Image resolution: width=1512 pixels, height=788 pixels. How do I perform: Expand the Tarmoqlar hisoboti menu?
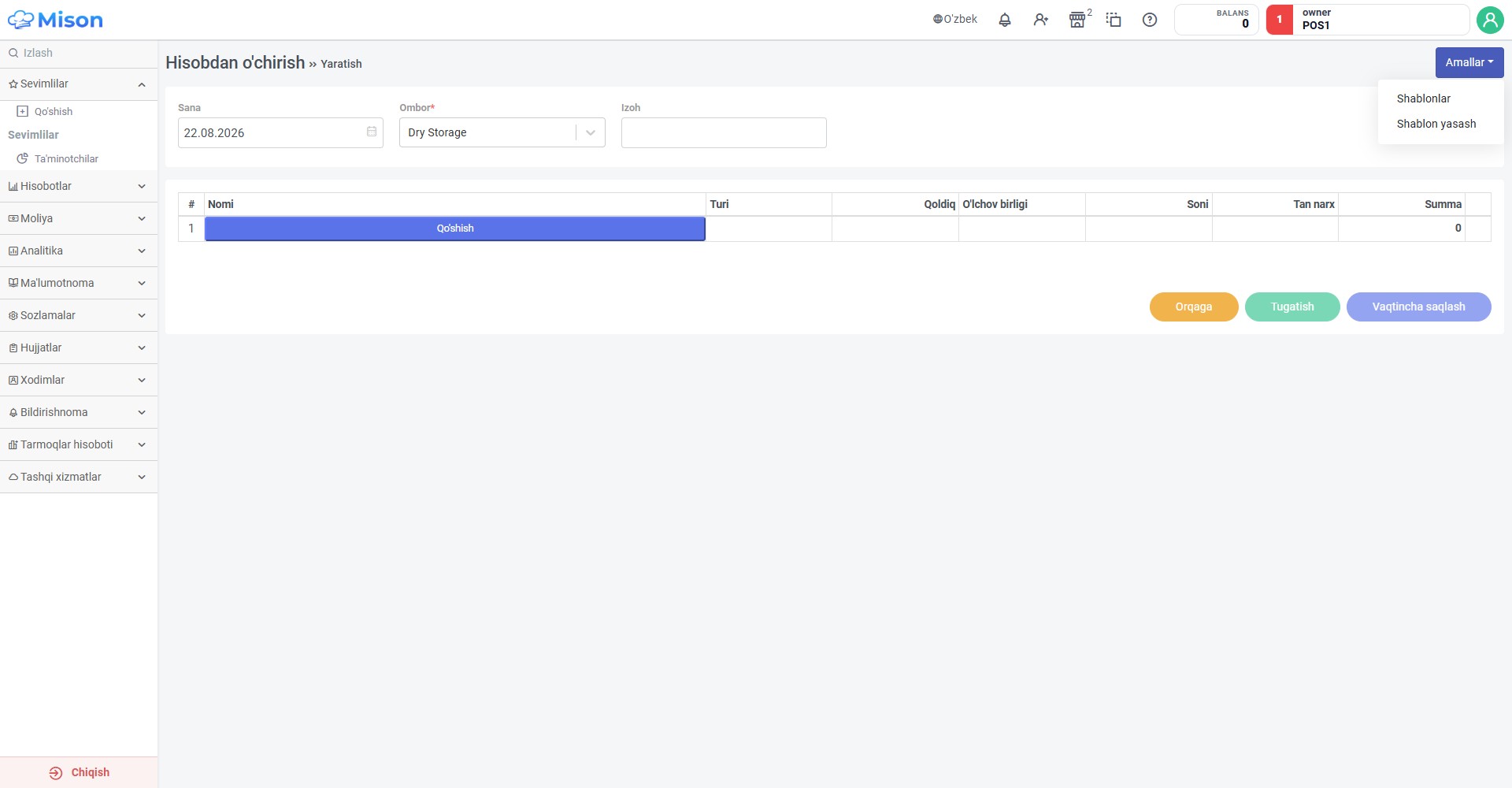pyautogui.click(x=79, y=444)
